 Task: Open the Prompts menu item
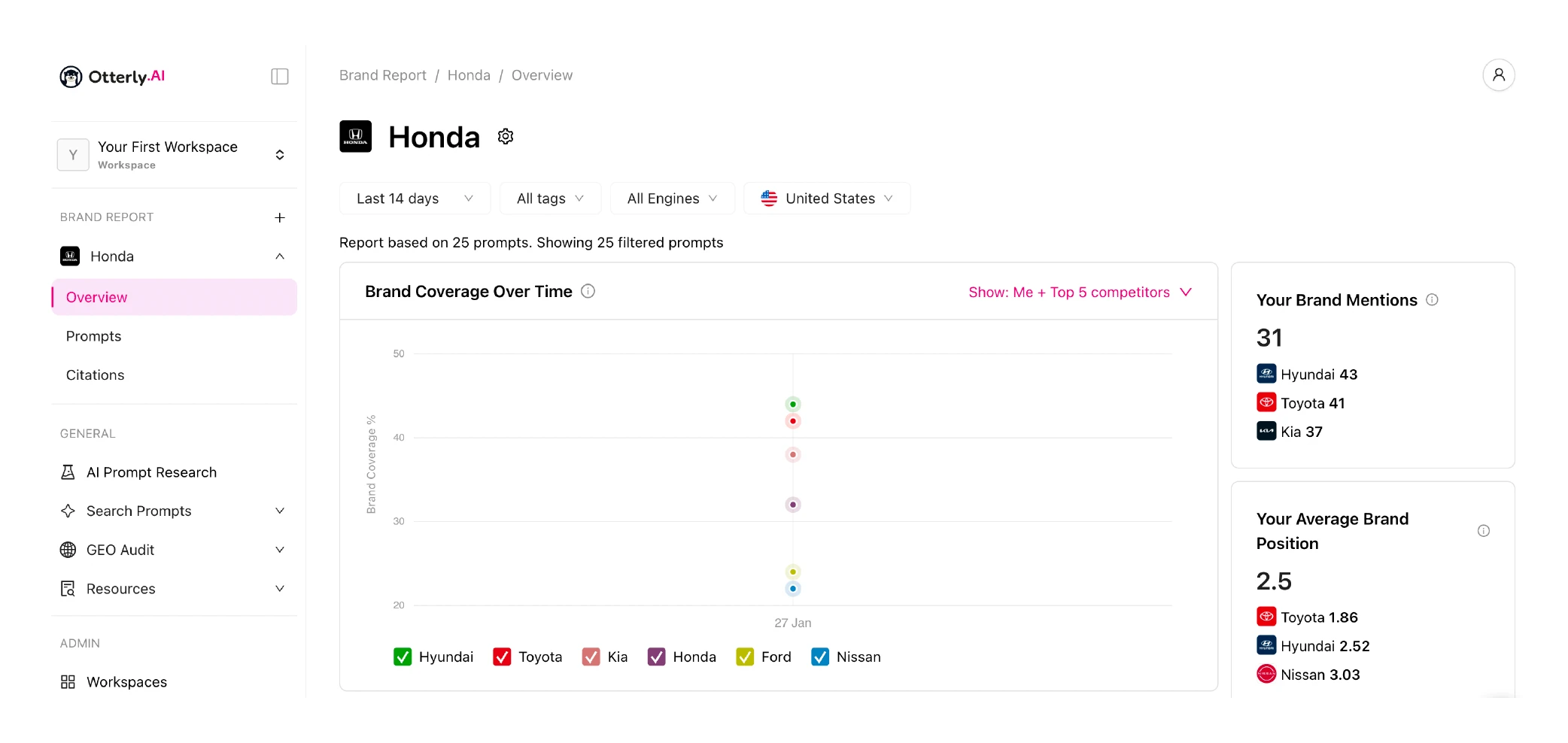tap(94, 336)
